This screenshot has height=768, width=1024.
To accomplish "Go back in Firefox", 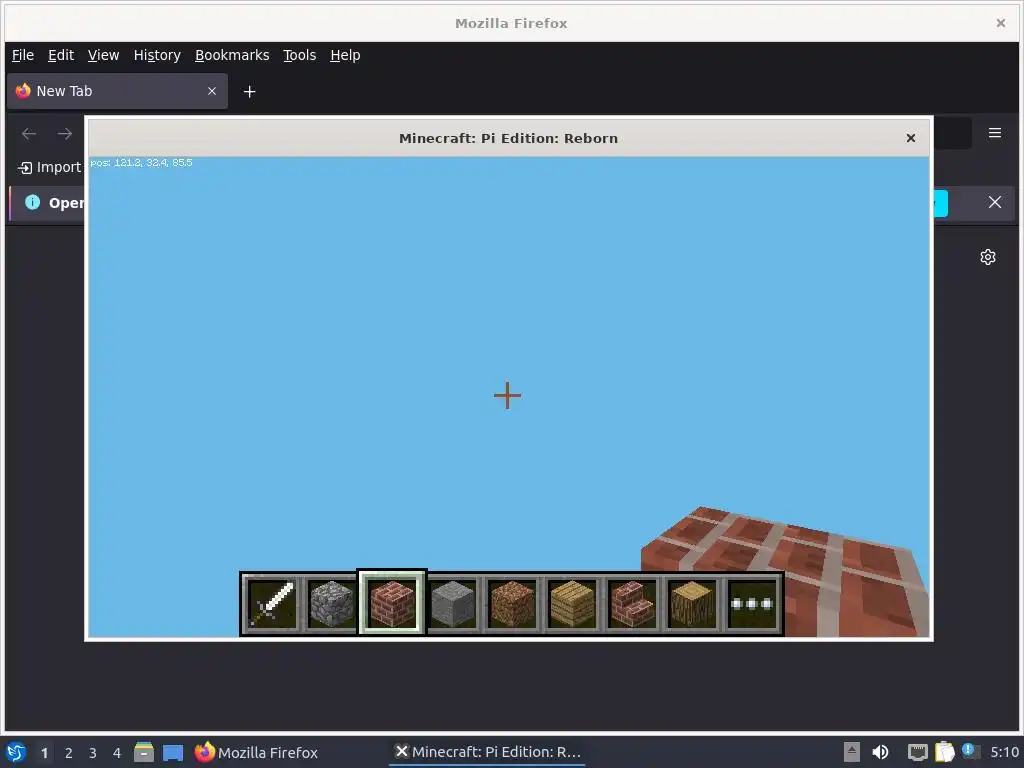I will coord(29,134).
